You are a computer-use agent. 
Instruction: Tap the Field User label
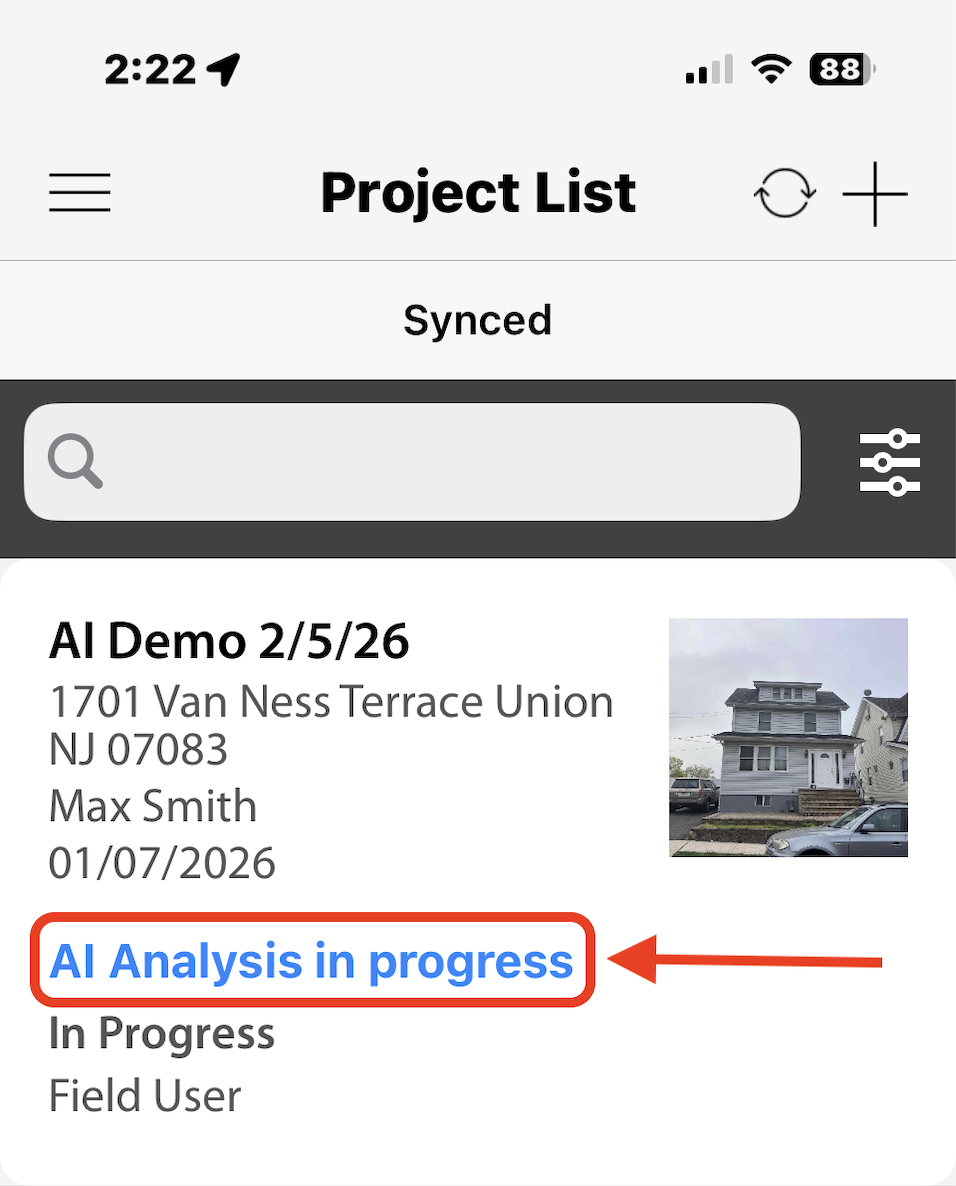(x=145, y=1096)
